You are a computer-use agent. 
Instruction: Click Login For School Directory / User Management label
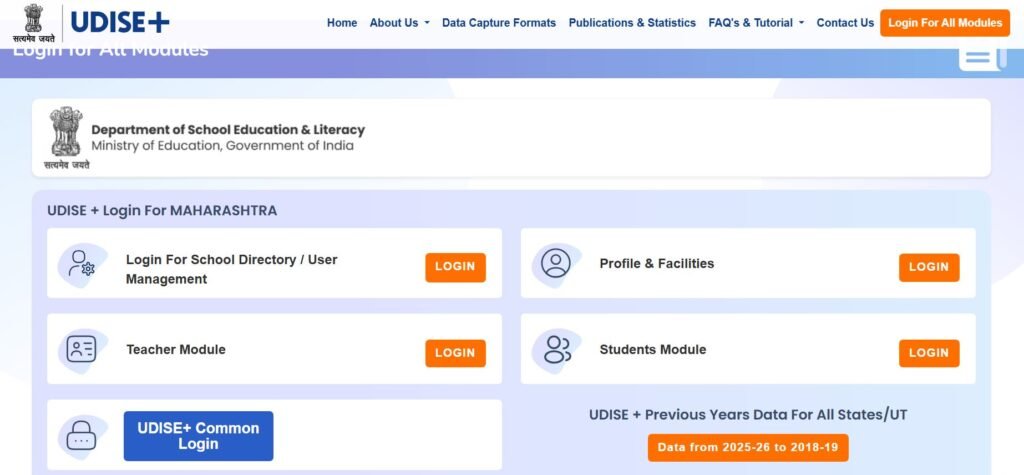point(232,269)
